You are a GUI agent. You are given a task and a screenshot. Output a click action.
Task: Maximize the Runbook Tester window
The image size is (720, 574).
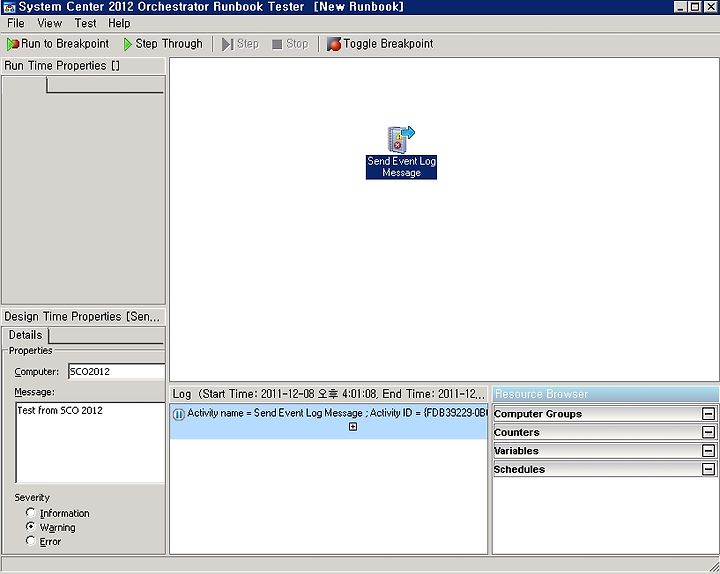[x=695, y=7]
